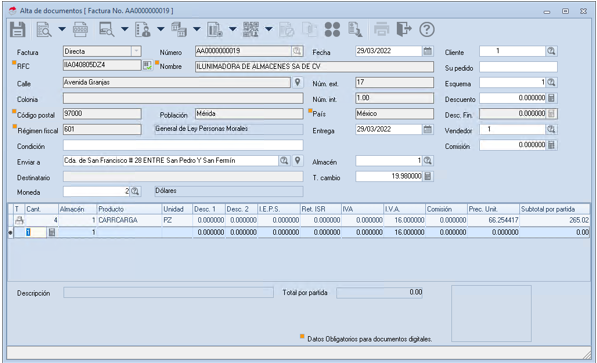Click the Régimen fiscal field 601
The image size is (597, 363).
(102, 130)
